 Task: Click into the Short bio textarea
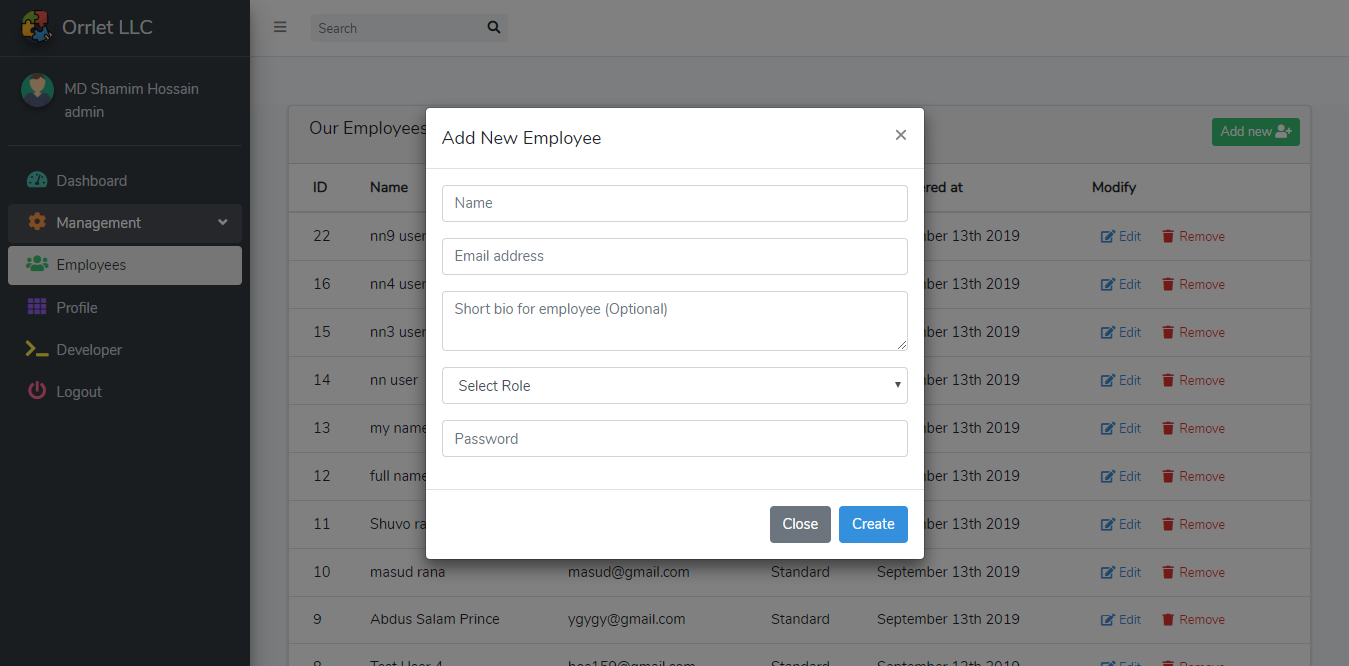point(675,321)
